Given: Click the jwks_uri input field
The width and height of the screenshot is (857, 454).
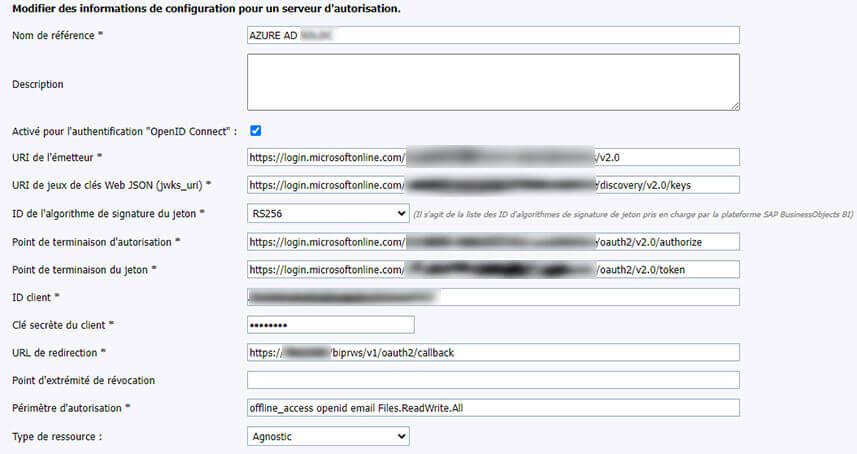Looking at the screenshot, I should point(493,185).
